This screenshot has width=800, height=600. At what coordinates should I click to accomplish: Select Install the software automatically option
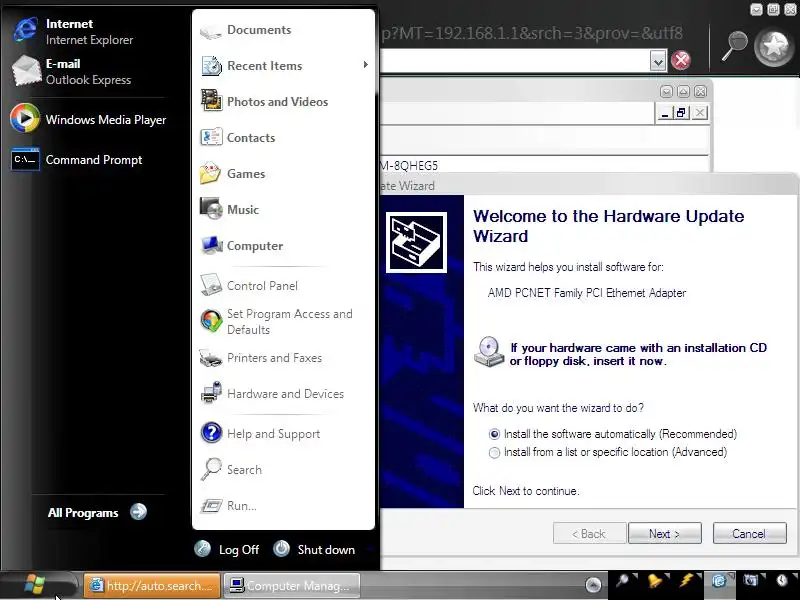[x=494, y=434]
